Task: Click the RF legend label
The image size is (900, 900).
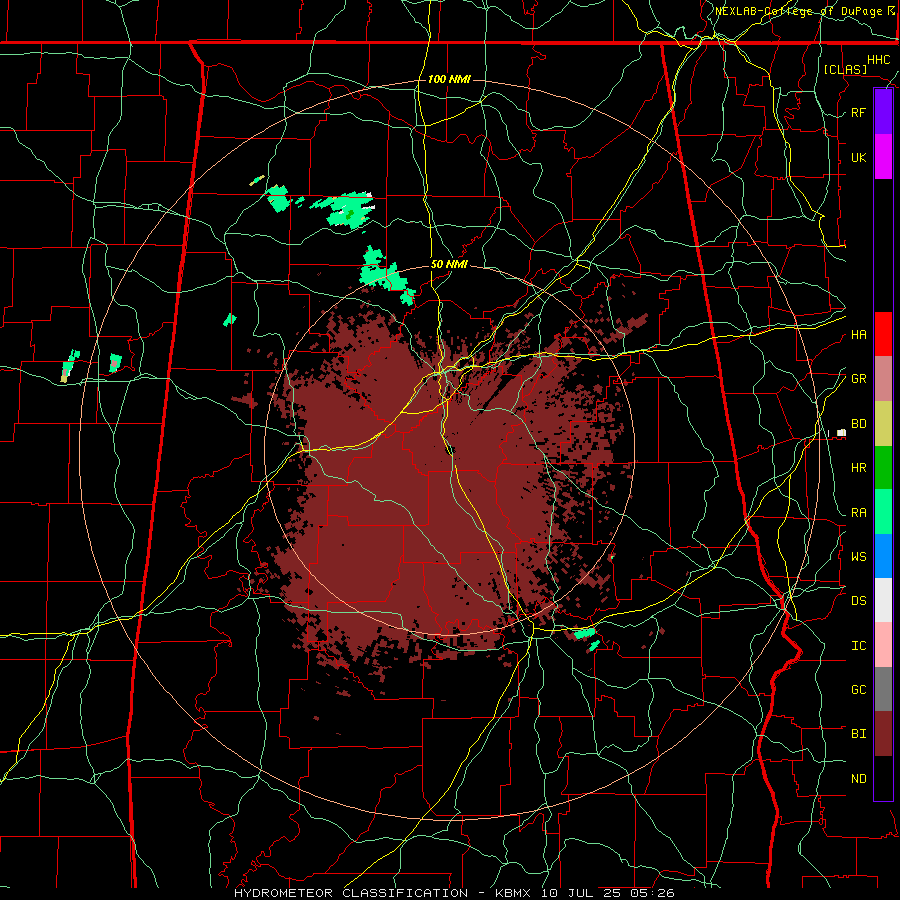Action: pos(858,112)
